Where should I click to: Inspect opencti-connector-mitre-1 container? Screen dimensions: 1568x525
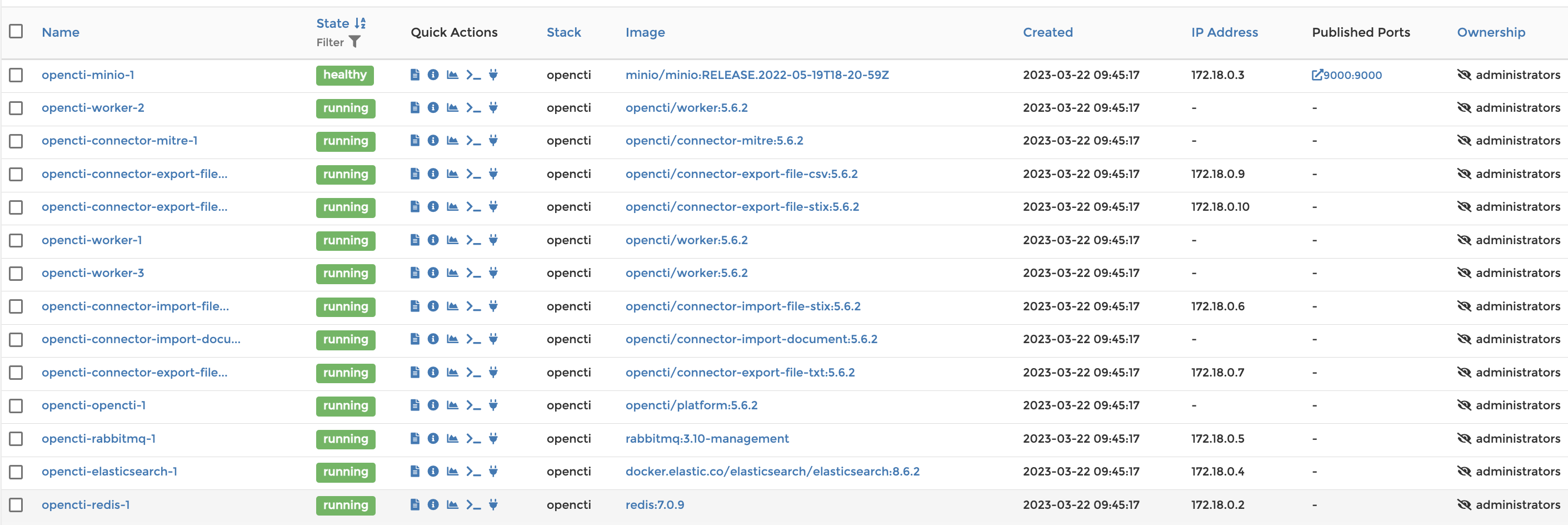(433, 141)
